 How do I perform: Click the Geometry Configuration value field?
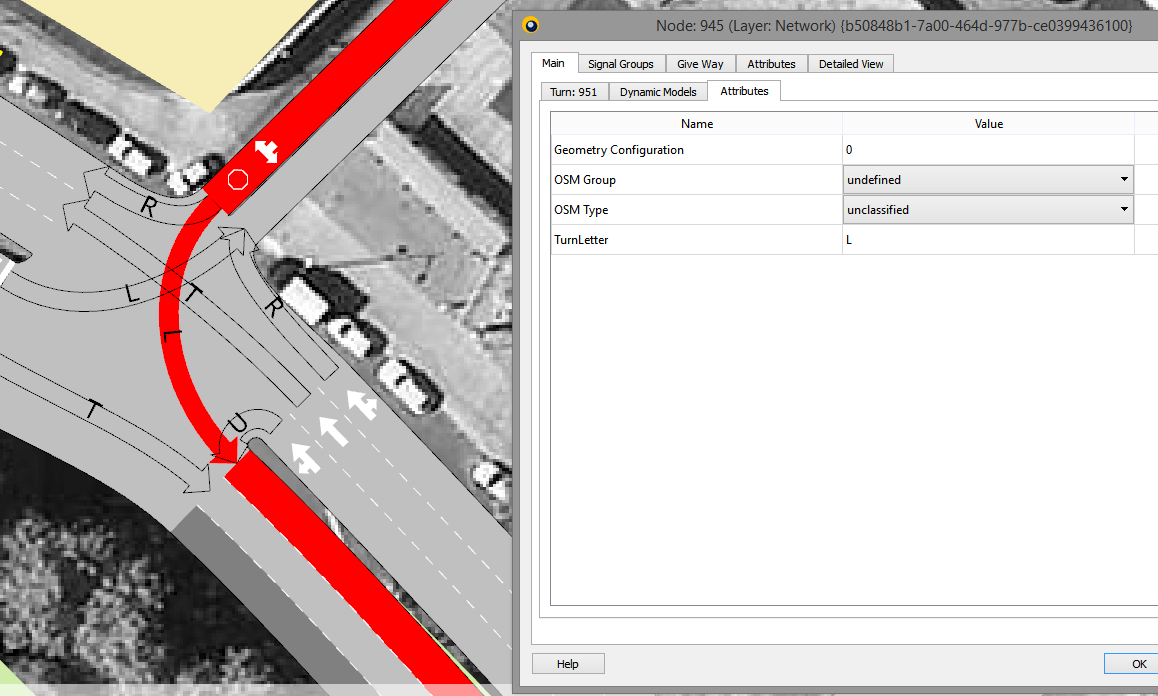pyautogui.click(x=988, y=150)
